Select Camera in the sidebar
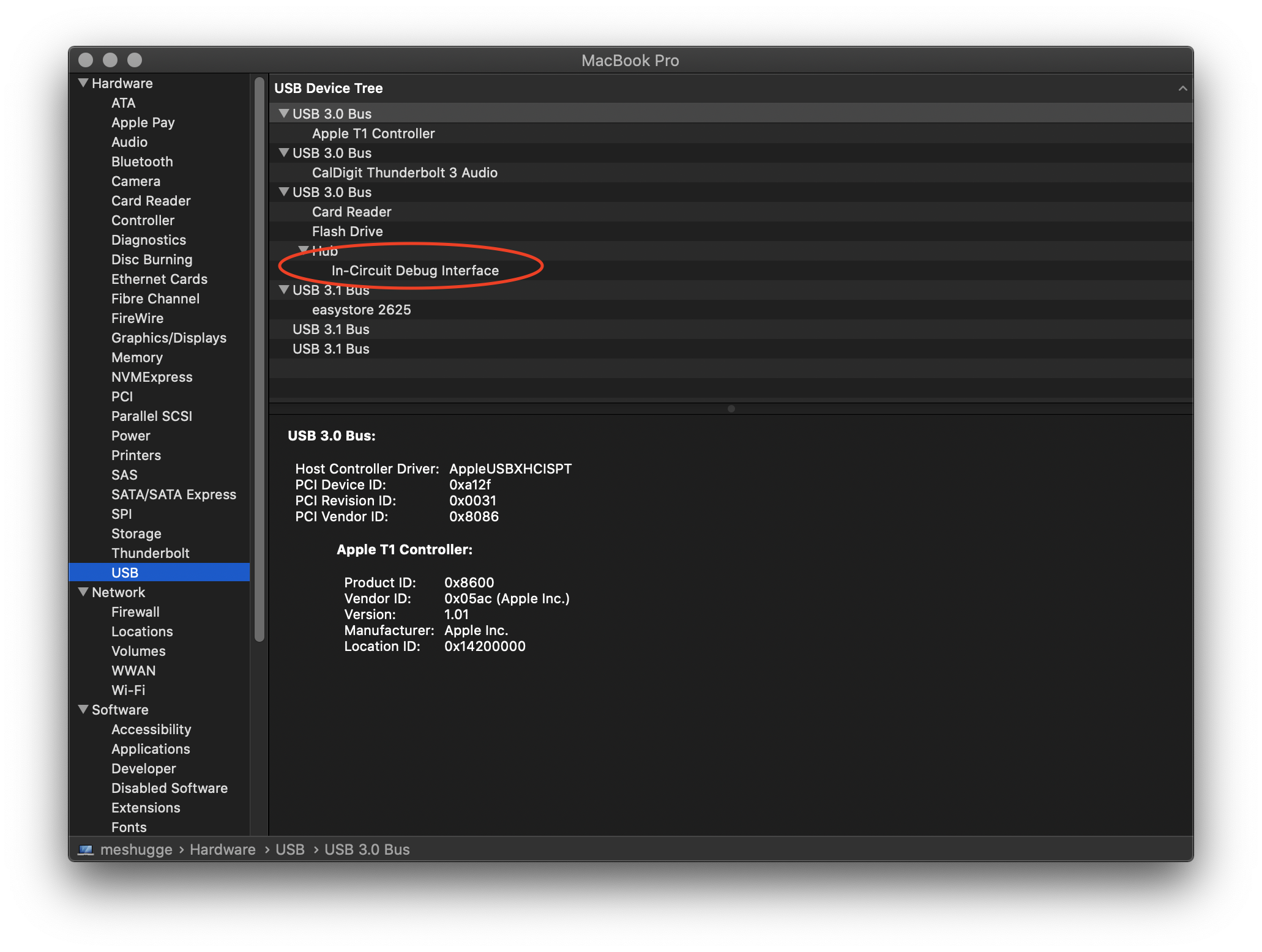Screen dimensions: 1262x952 click(x=135, y=181)
